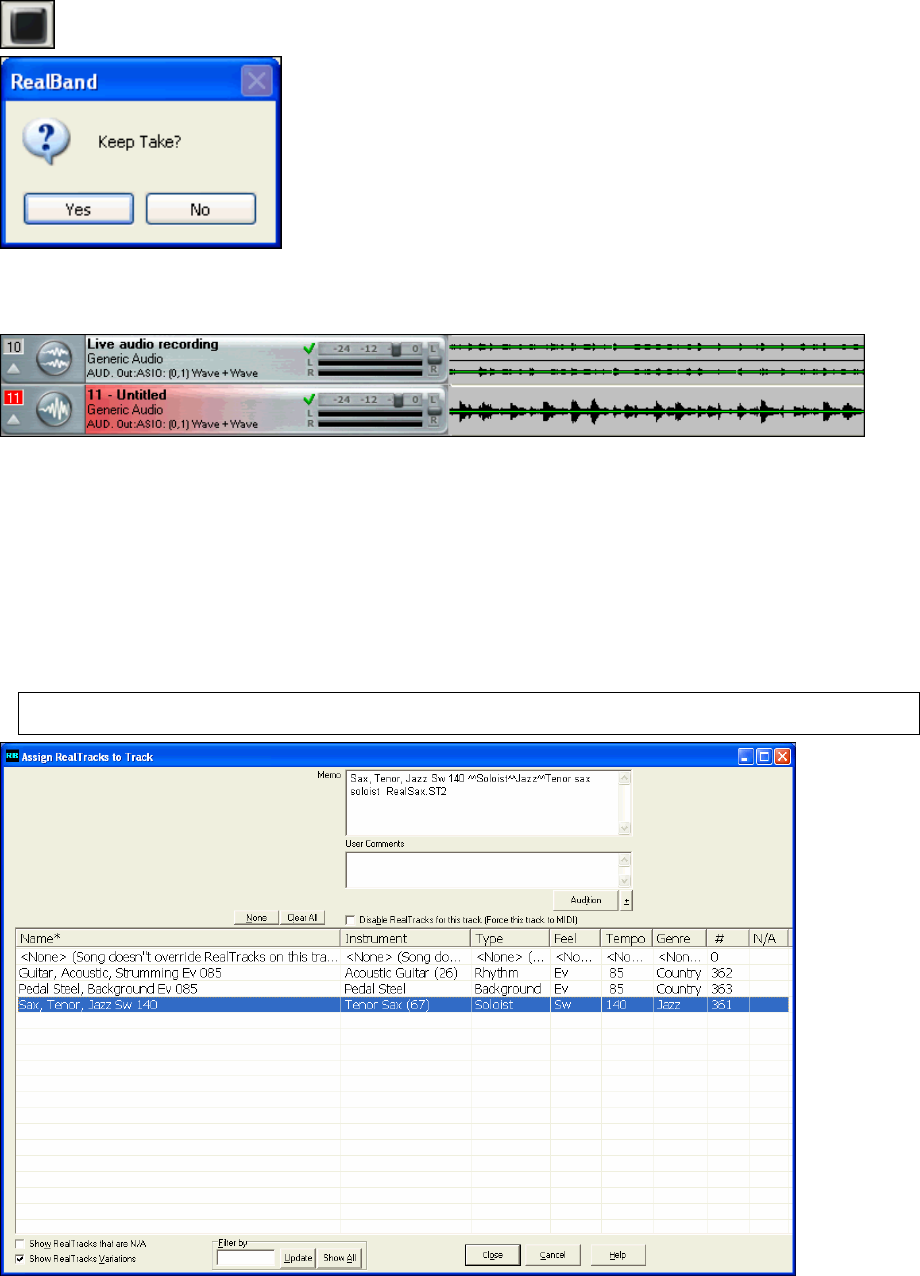Click RB icon in Assign RealTracks title bar
Image resolution: width=920 pixels, height=1276 pixels.
tap(12, 756)
